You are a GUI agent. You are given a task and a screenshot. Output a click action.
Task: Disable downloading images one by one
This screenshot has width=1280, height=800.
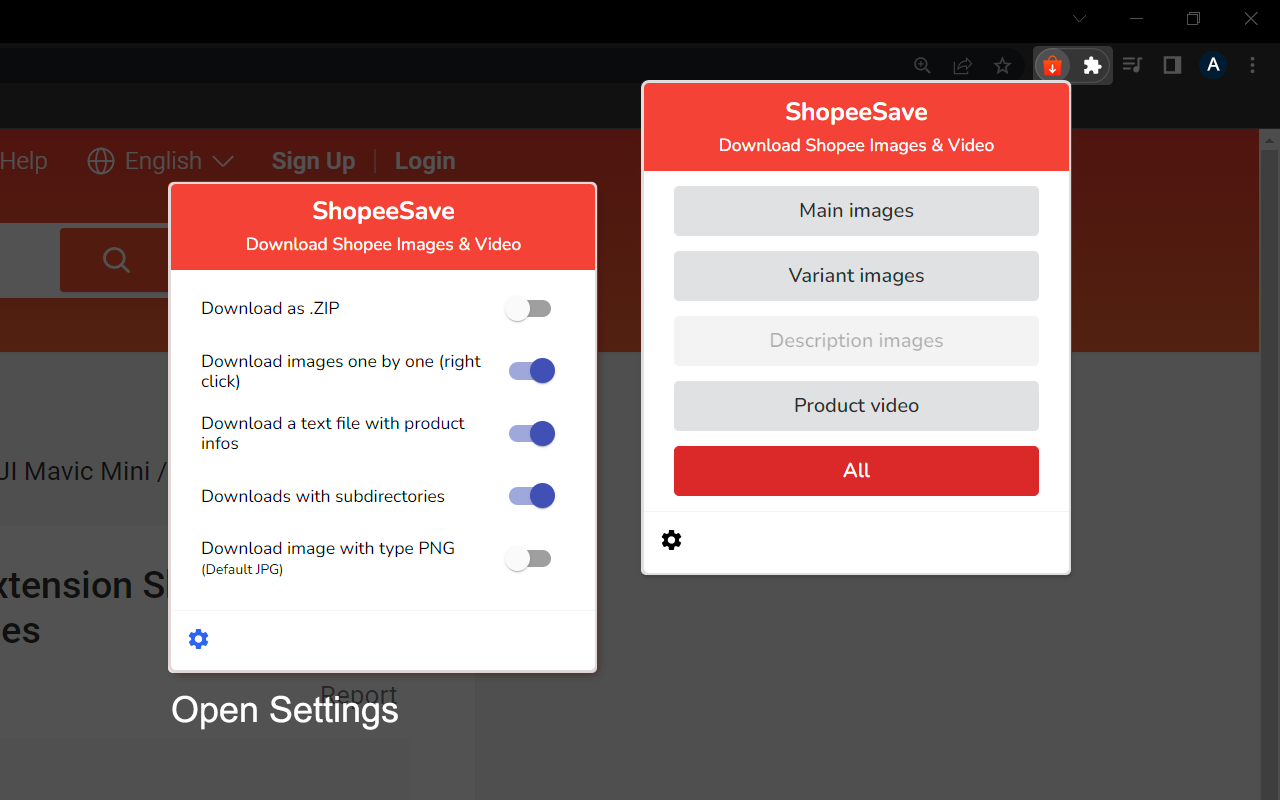[530, 370]
